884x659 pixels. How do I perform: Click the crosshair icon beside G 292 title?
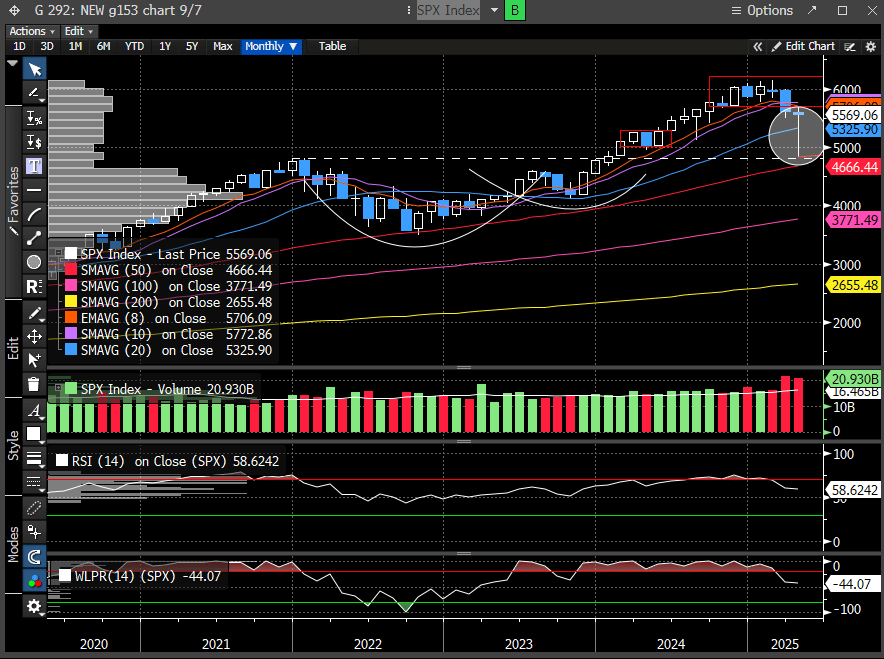15,11
